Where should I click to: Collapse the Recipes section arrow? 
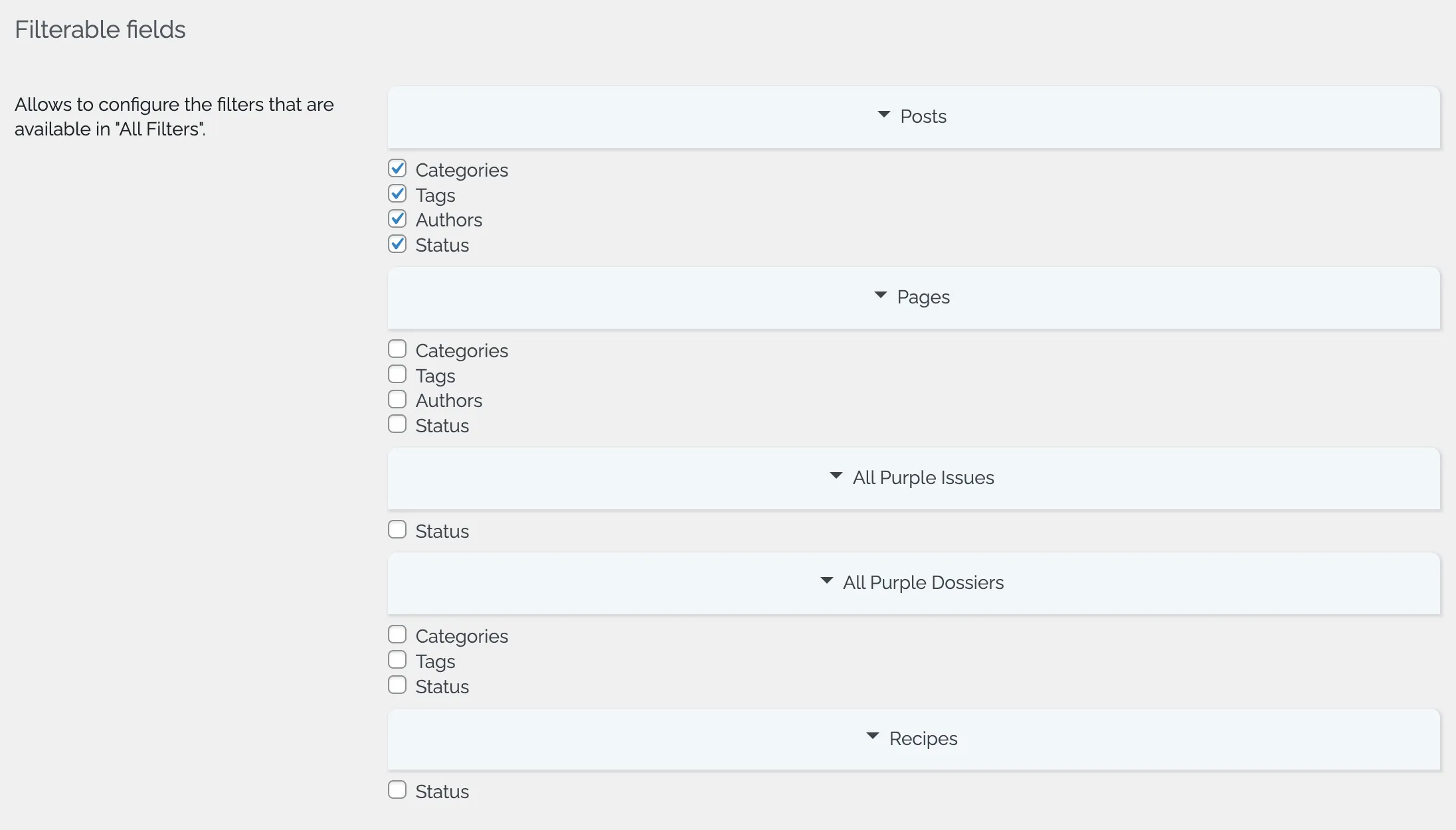(x=873, y=737)
